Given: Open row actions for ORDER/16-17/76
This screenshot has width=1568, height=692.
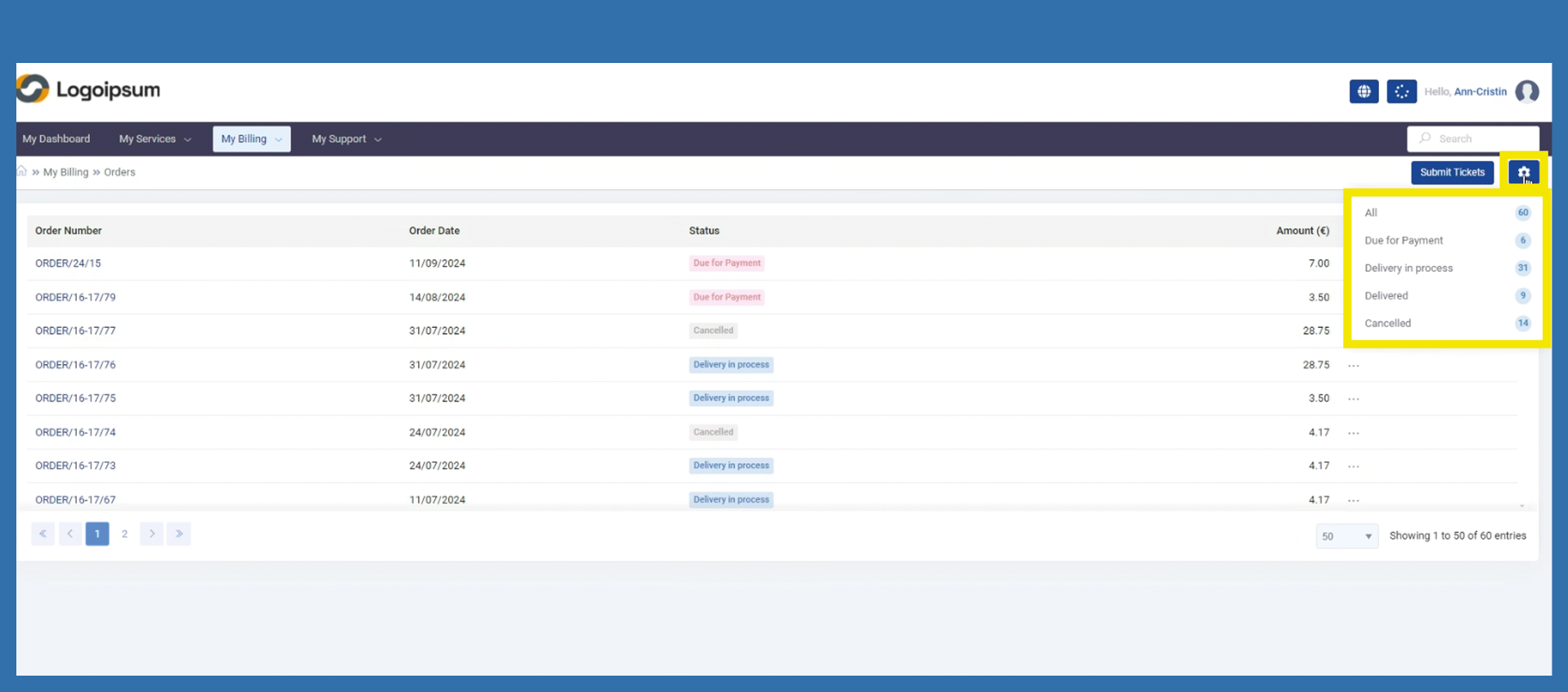Looking at the screenshot, I should pyautogui.click(x=1354, y=366).
